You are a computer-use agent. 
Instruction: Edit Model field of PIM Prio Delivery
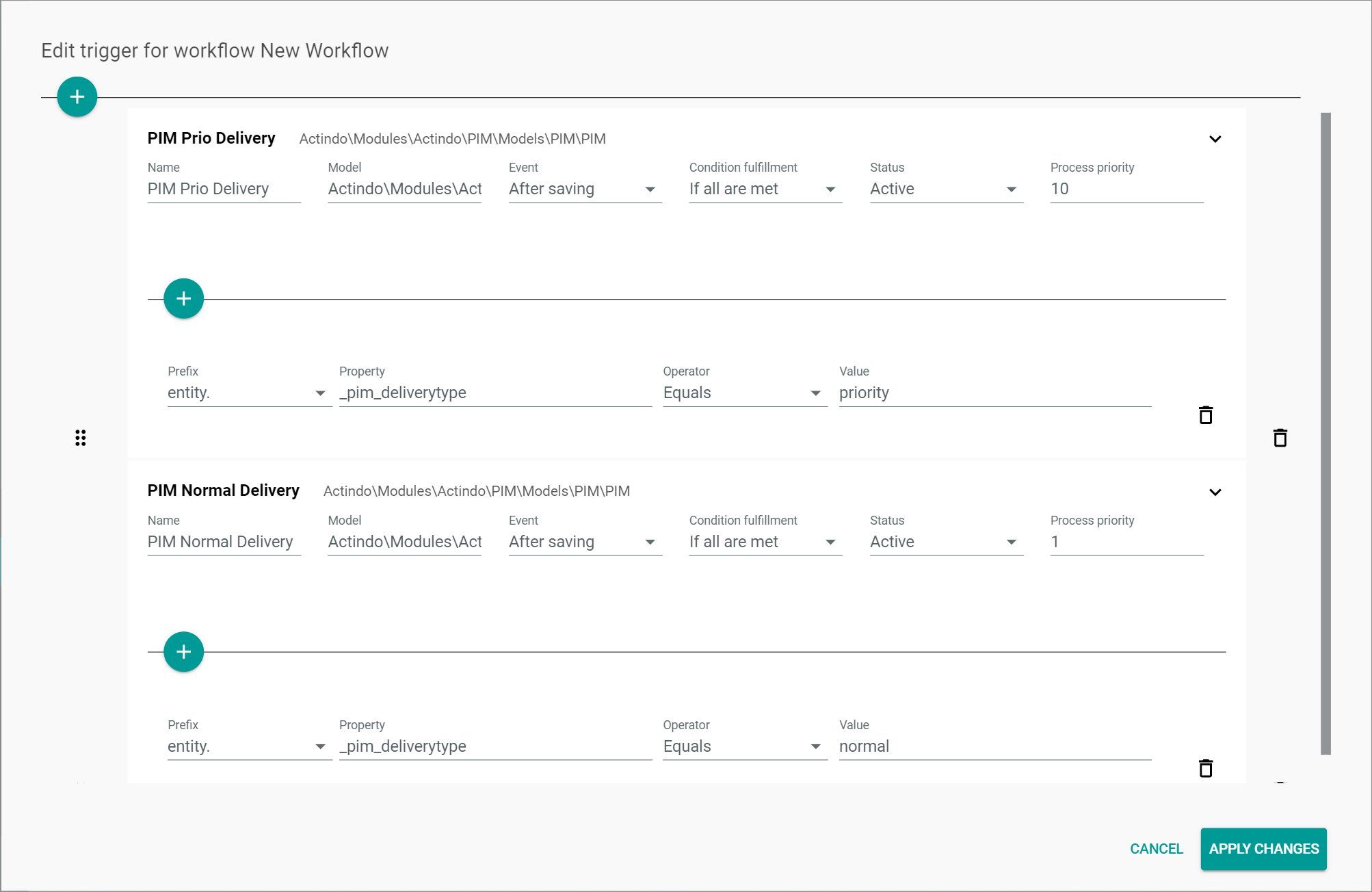(x=405, y=189)
